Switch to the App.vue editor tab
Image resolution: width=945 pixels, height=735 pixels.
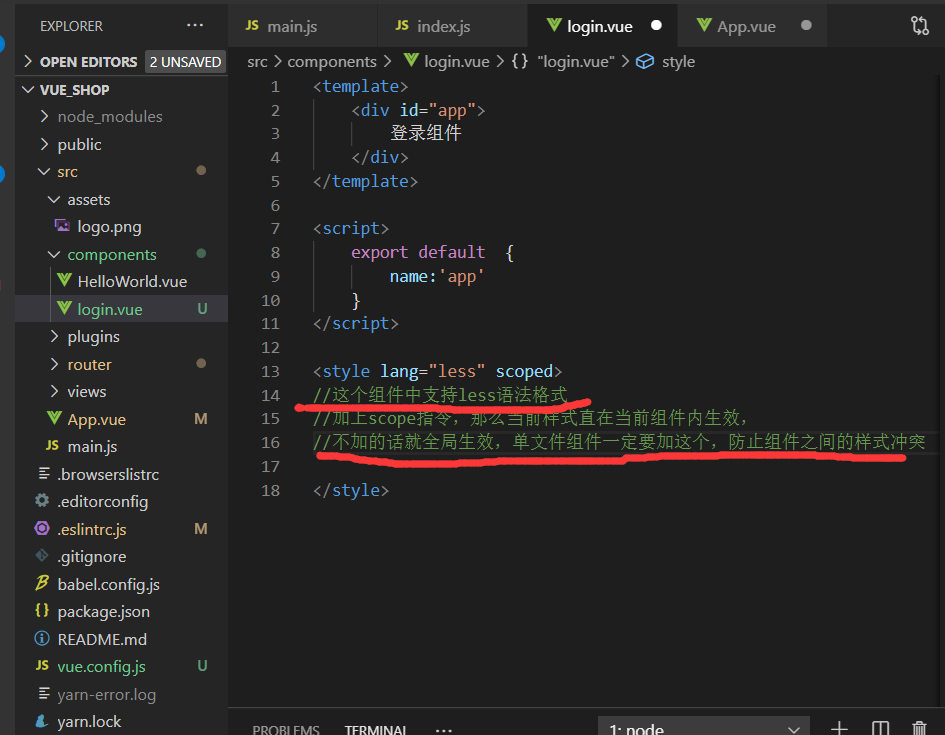(x=752, y=26)
